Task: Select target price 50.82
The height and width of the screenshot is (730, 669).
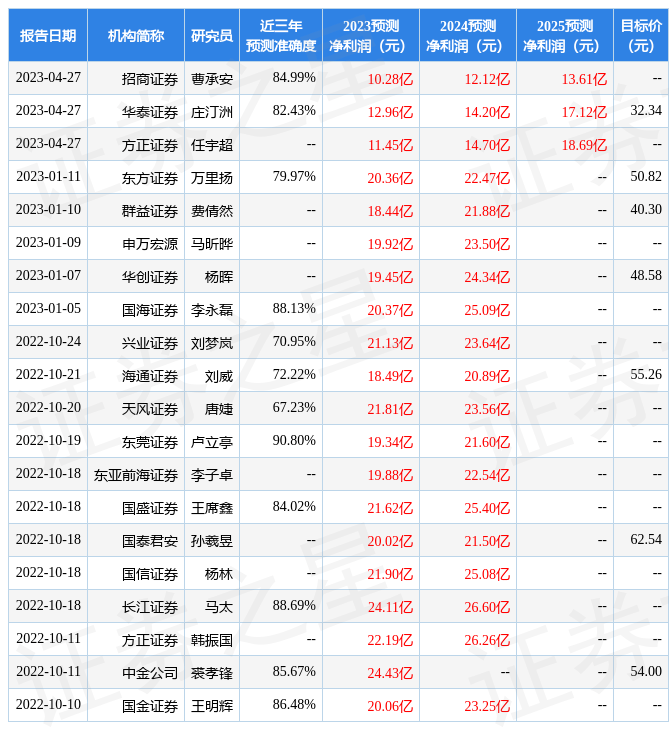Action: click(646, 176)
